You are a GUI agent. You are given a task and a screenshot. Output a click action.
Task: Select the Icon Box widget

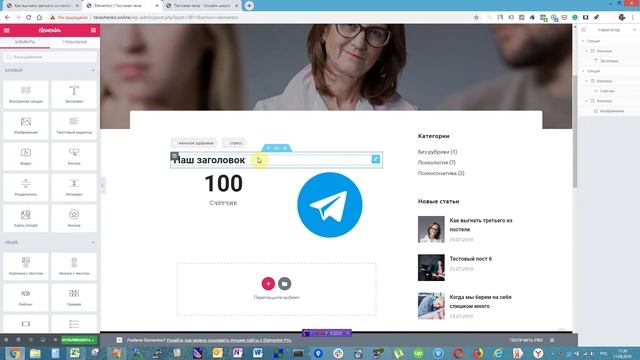coord(74,266)
